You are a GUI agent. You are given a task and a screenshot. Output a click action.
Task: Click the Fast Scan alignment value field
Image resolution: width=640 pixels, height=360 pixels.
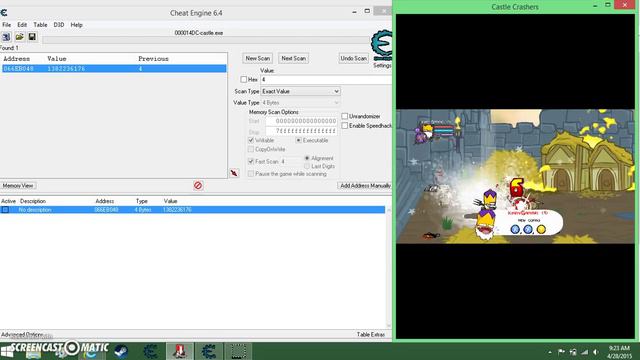pos(290,162)
